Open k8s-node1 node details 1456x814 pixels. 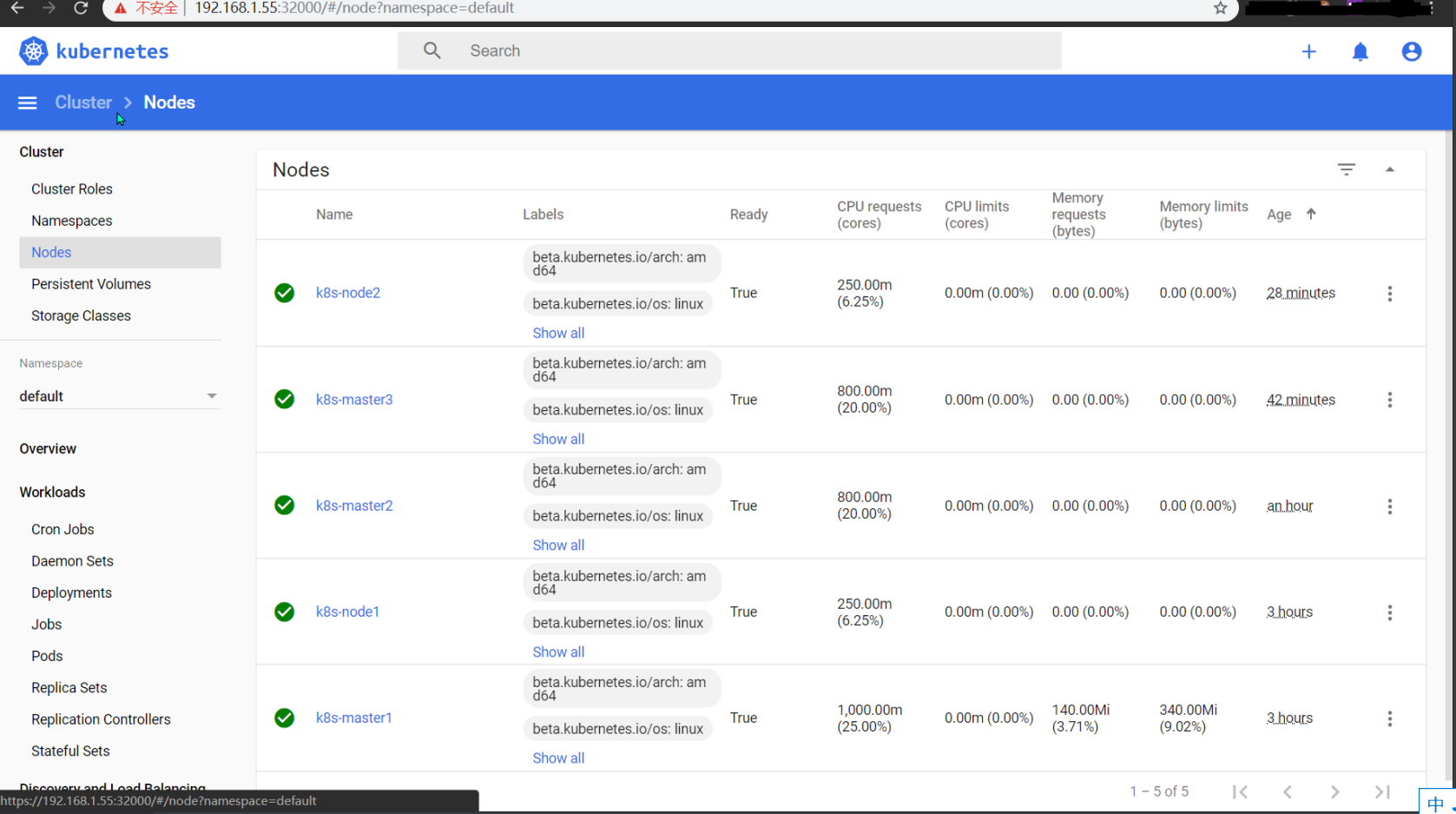point(347,612)
